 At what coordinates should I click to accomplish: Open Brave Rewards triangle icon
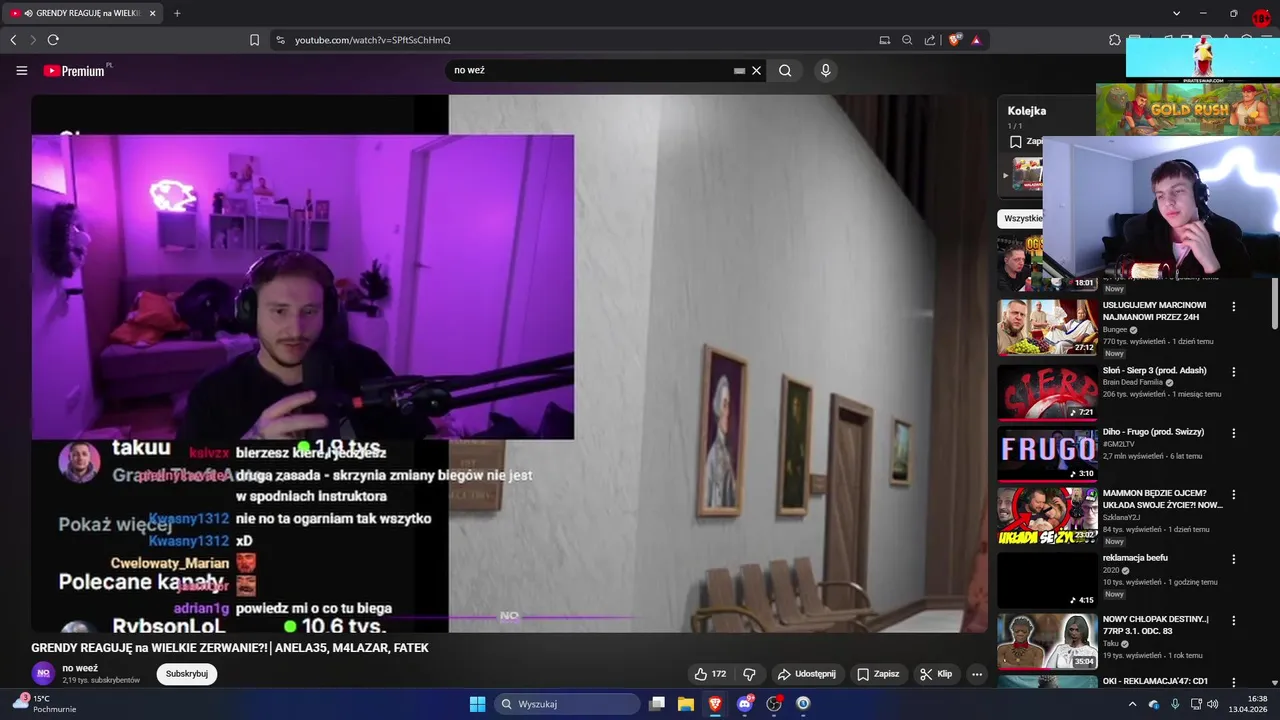(x=976, y=40)
